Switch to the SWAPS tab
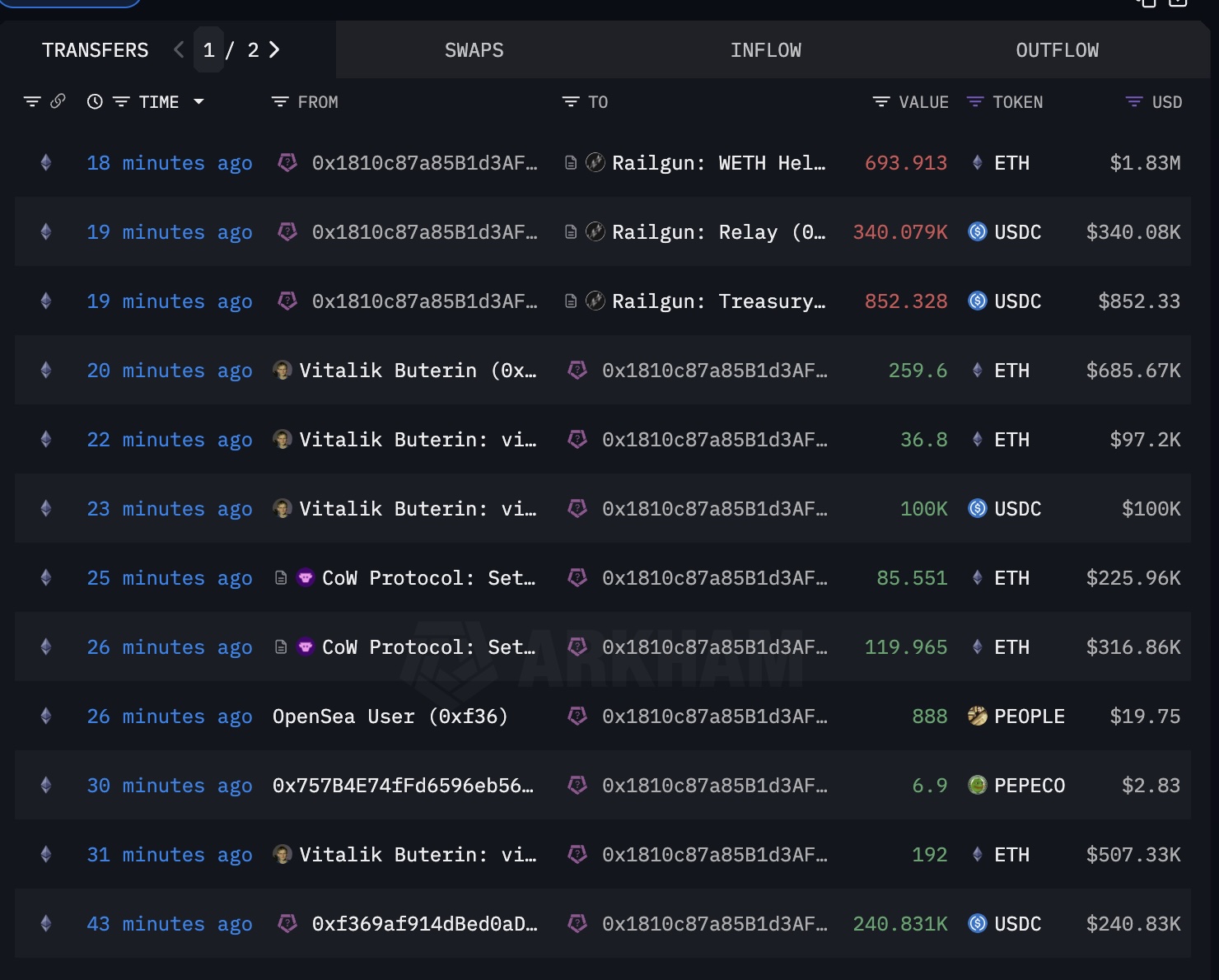 click(x=474, y=50)
